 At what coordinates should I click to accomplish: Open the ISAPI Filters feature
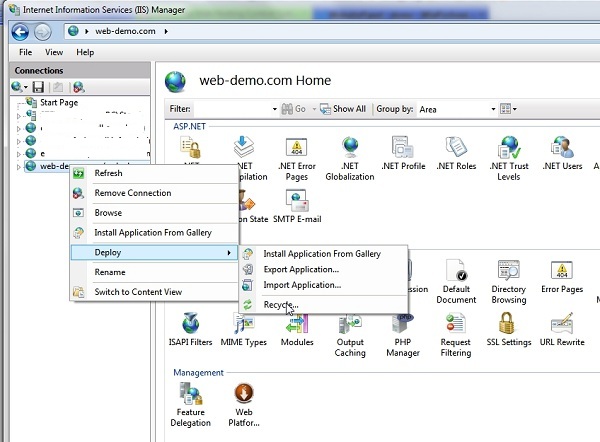(190, 330)
